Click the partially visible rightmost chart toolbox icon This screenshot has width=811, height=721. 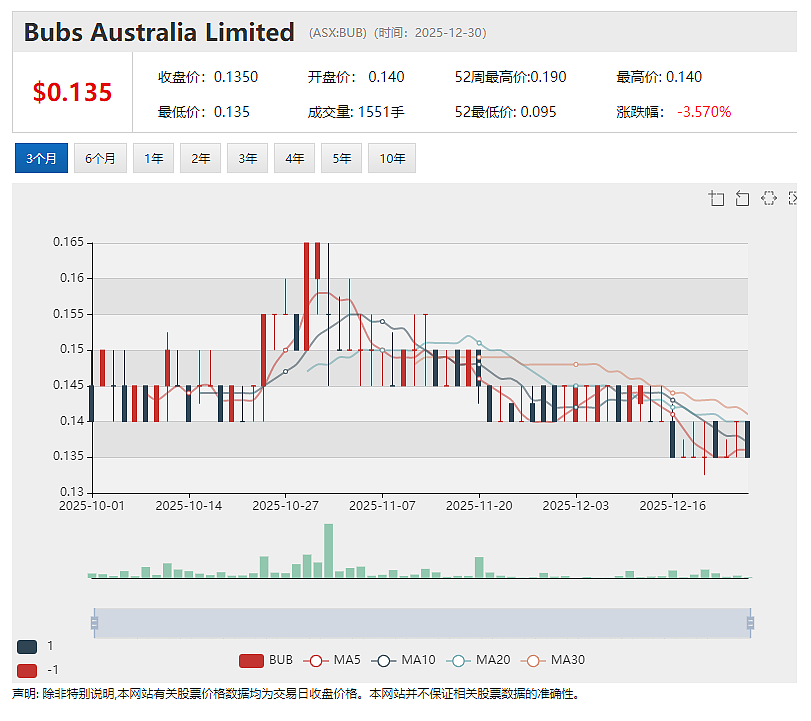[x=792, y=198]
